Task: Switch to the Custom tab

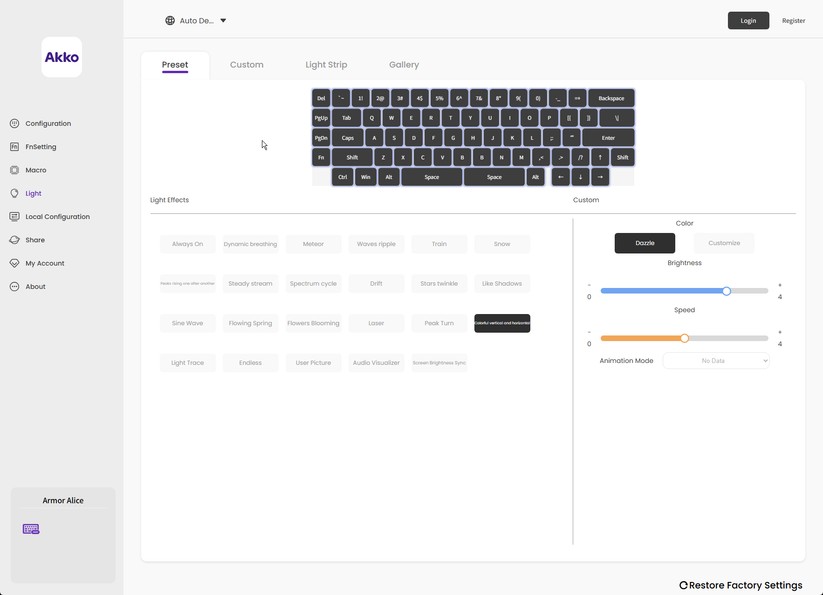Action: pos(247,65)
